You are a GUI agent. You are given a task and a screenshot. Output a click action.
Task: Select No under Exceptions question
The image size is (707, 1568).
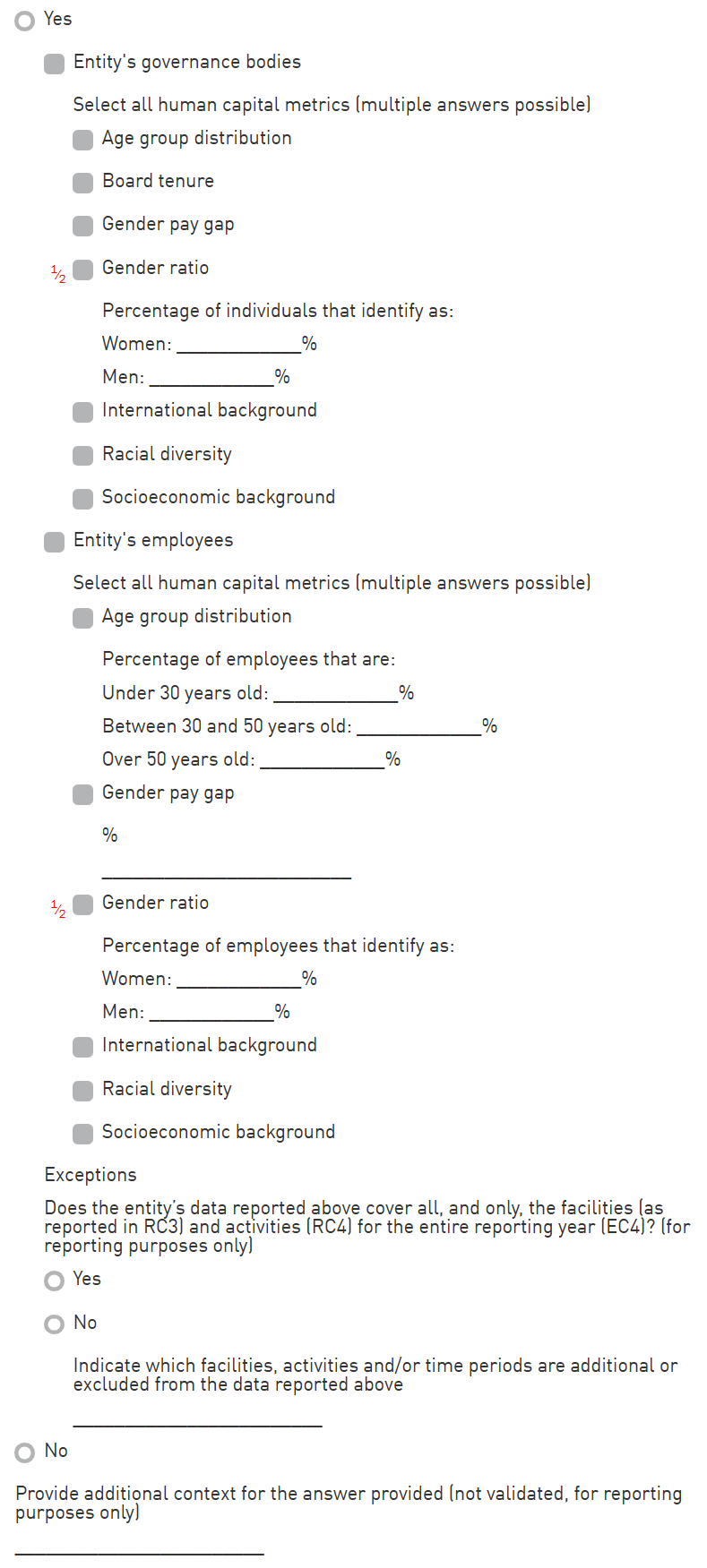coord(55,1324)
